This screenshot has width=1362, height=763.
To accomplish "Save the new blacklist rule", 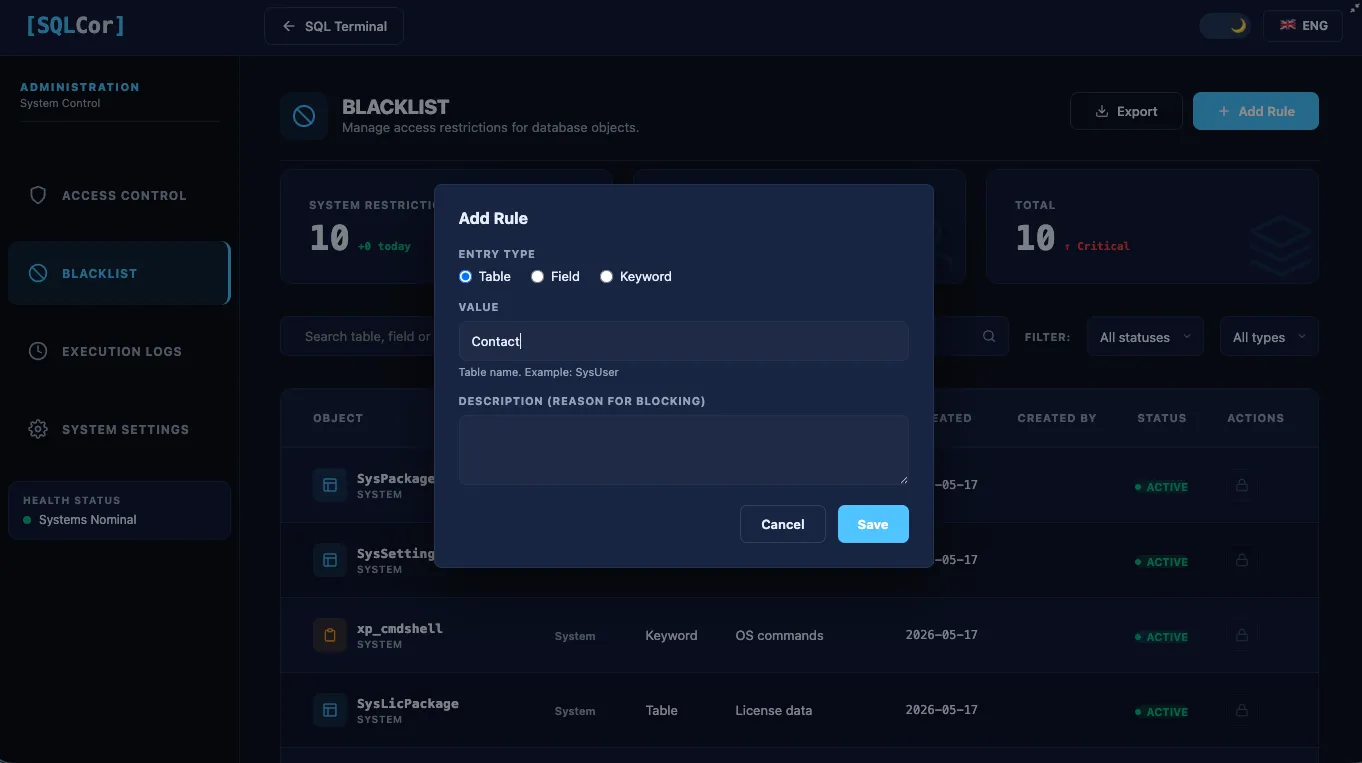I will [873, 524].
